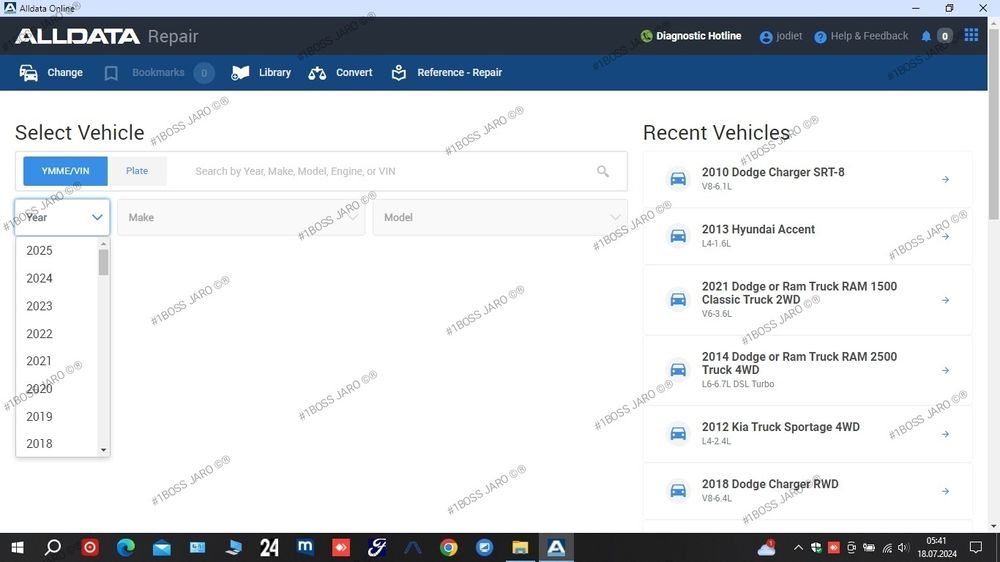Click arrow for 2012 Kia Sportage
The height and width of the screenshot is (562, 1000).
(x=945, y=434)
